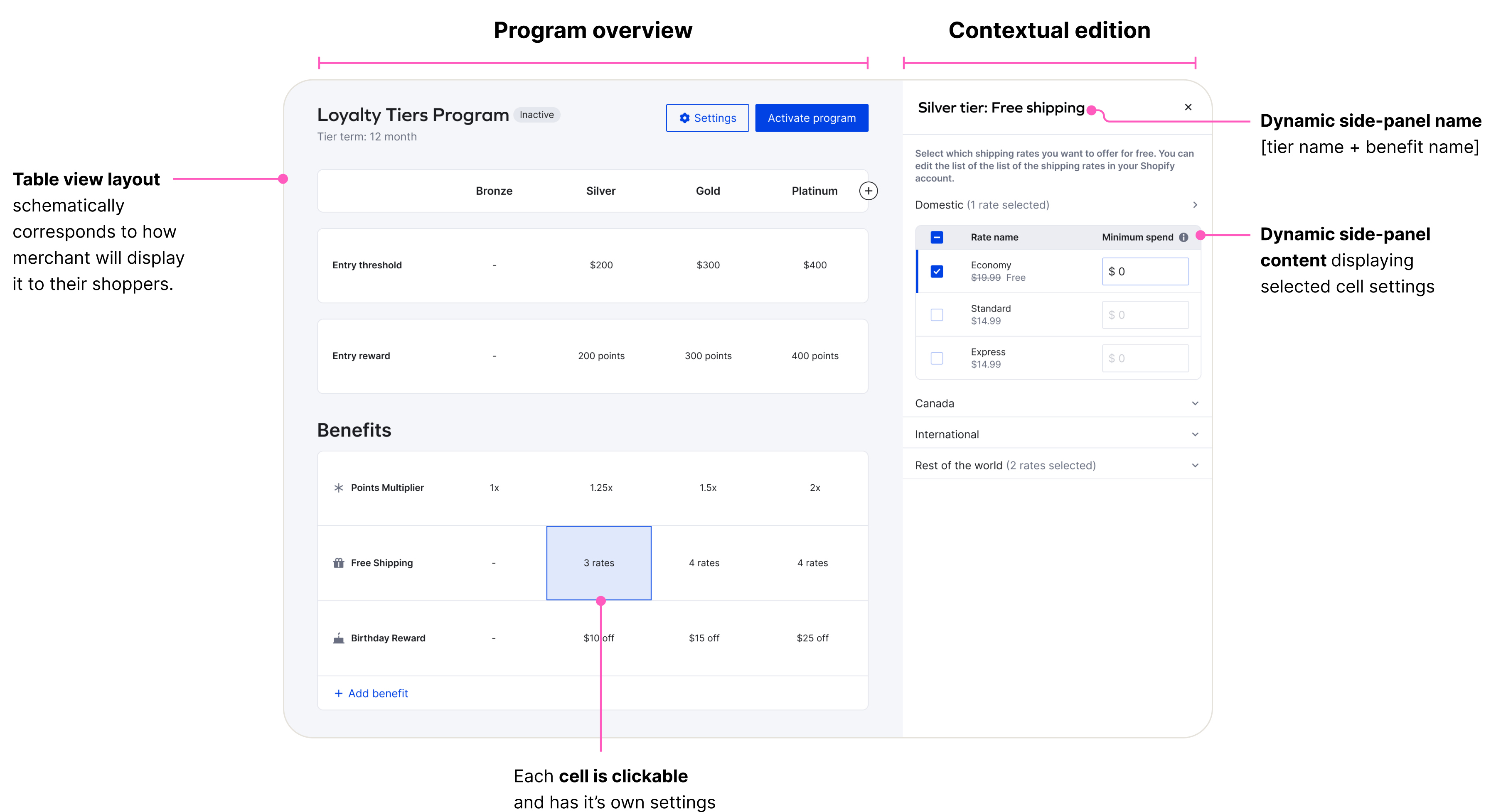1496x812 pixels.
Task: Expand Rest of the world rates
Action: click(x=1195, y=466)
